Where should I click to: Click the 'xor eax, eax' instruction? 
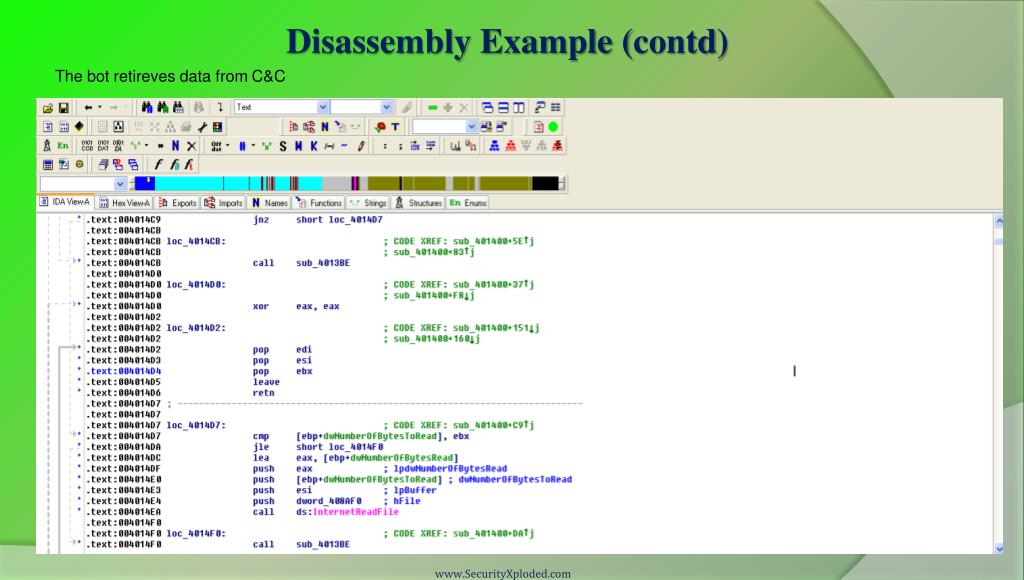coord(296,306)
